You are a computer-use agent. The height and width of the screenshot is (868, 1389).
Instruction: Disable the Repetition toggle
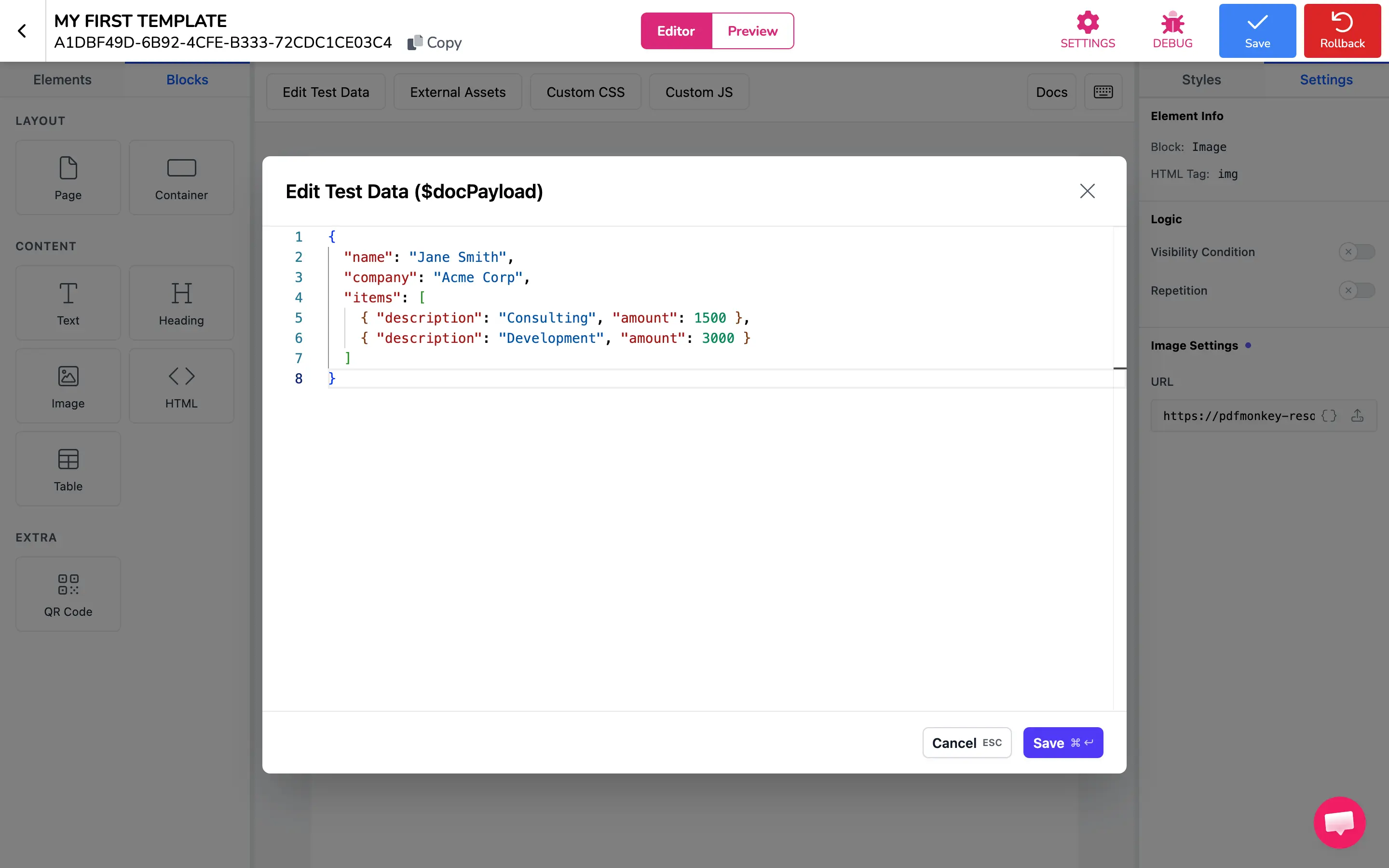coord(1358,290)
